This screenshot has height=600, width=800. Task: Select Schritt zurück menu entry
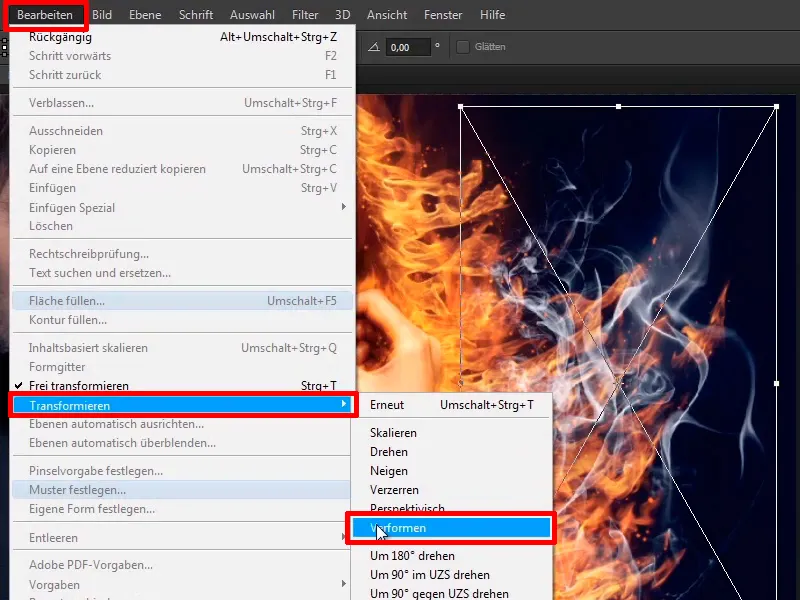183,74
